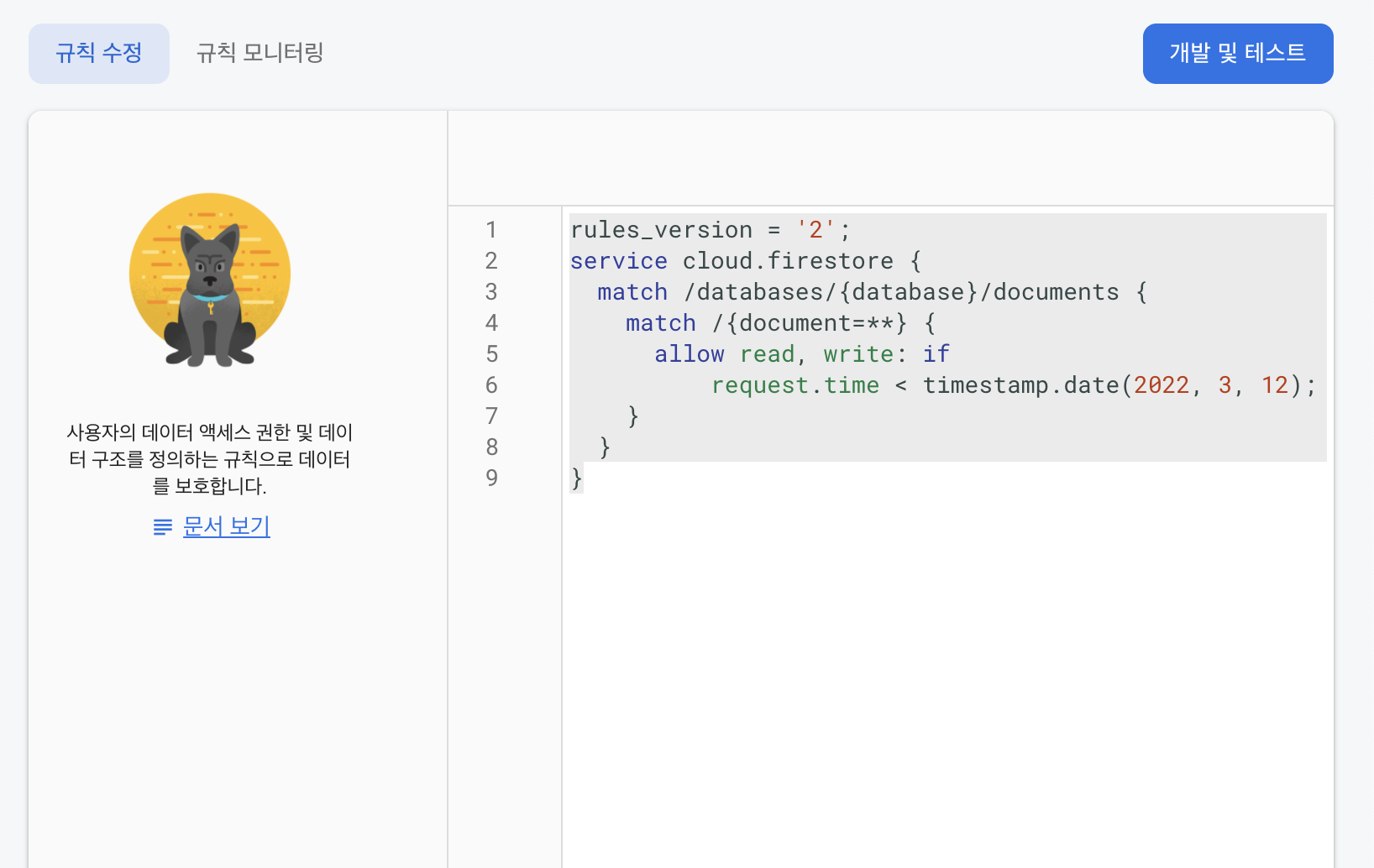Click the 'match /databases/{database}/documents' line
1374x868 pixels.
pos(872,291)
